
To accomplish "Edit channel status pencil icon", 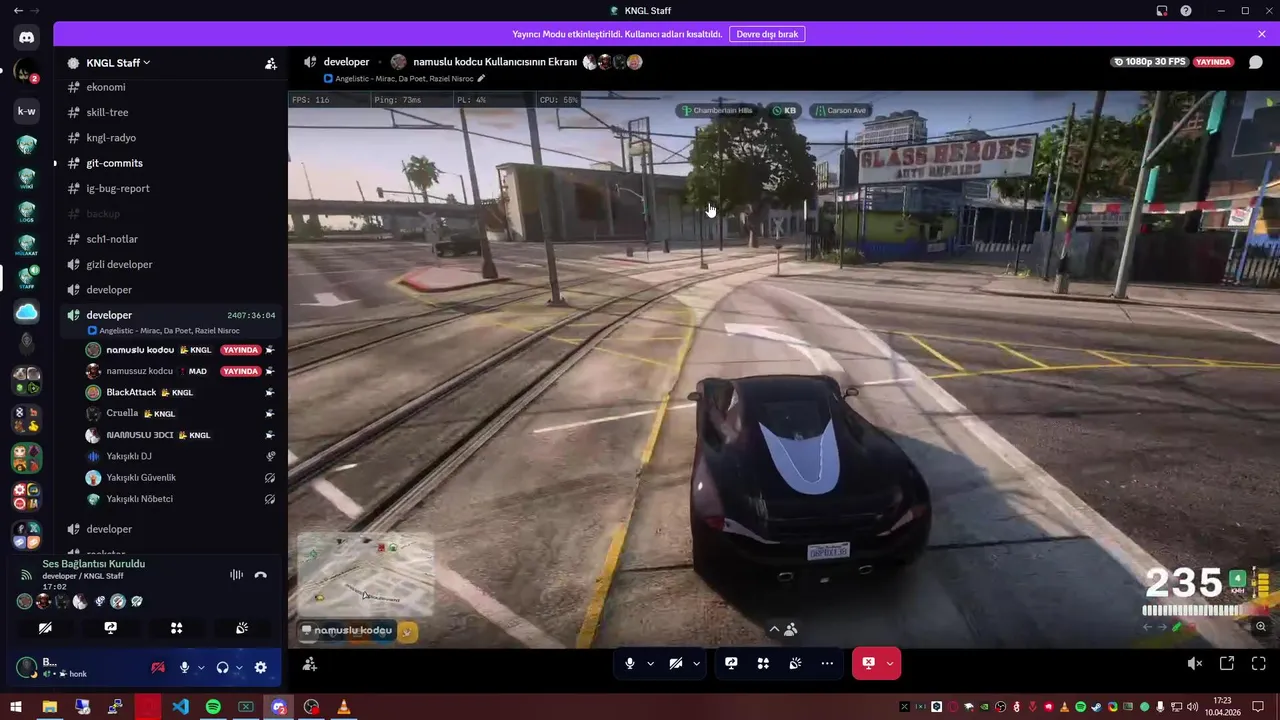I will (x=481, y=78).
